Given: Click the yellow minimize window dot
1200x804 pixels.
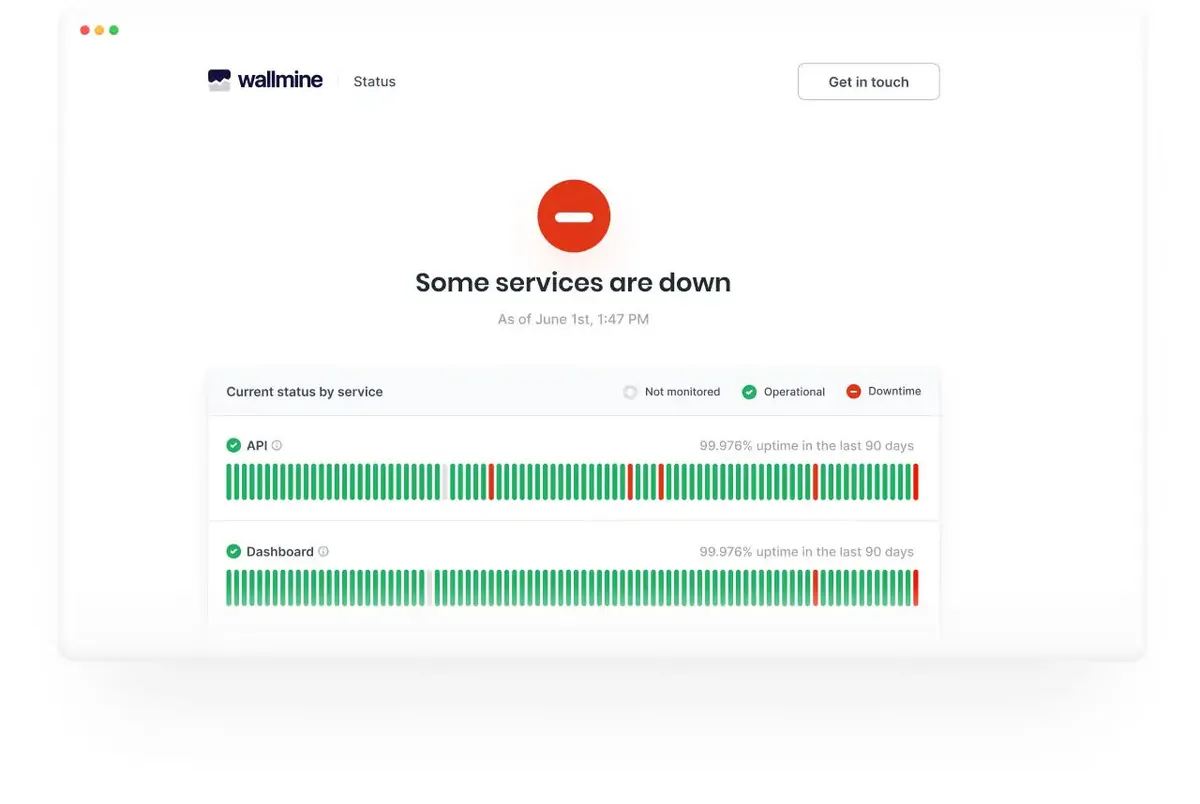Looking at the screenshot, I should pyautogui.click(x=99, y=30).
